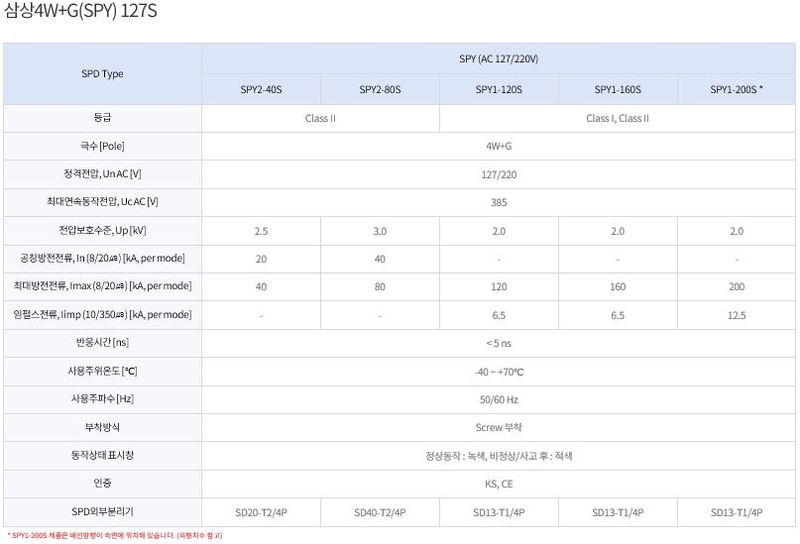800x544 pixels.
Task: Click the heading 삼상4W+G(SPY) 127S
Action: (81, 11)
